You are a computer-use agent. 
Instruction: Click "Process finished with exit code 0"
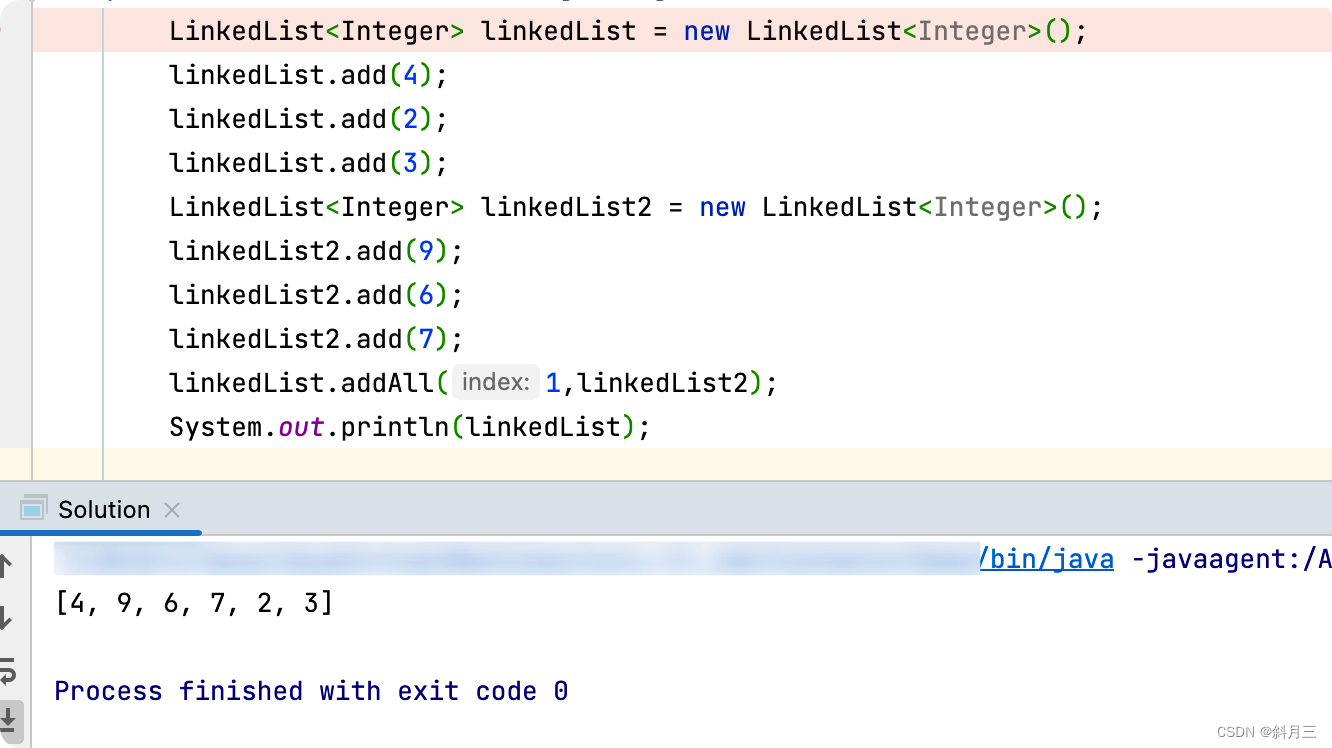coord(311,691)
